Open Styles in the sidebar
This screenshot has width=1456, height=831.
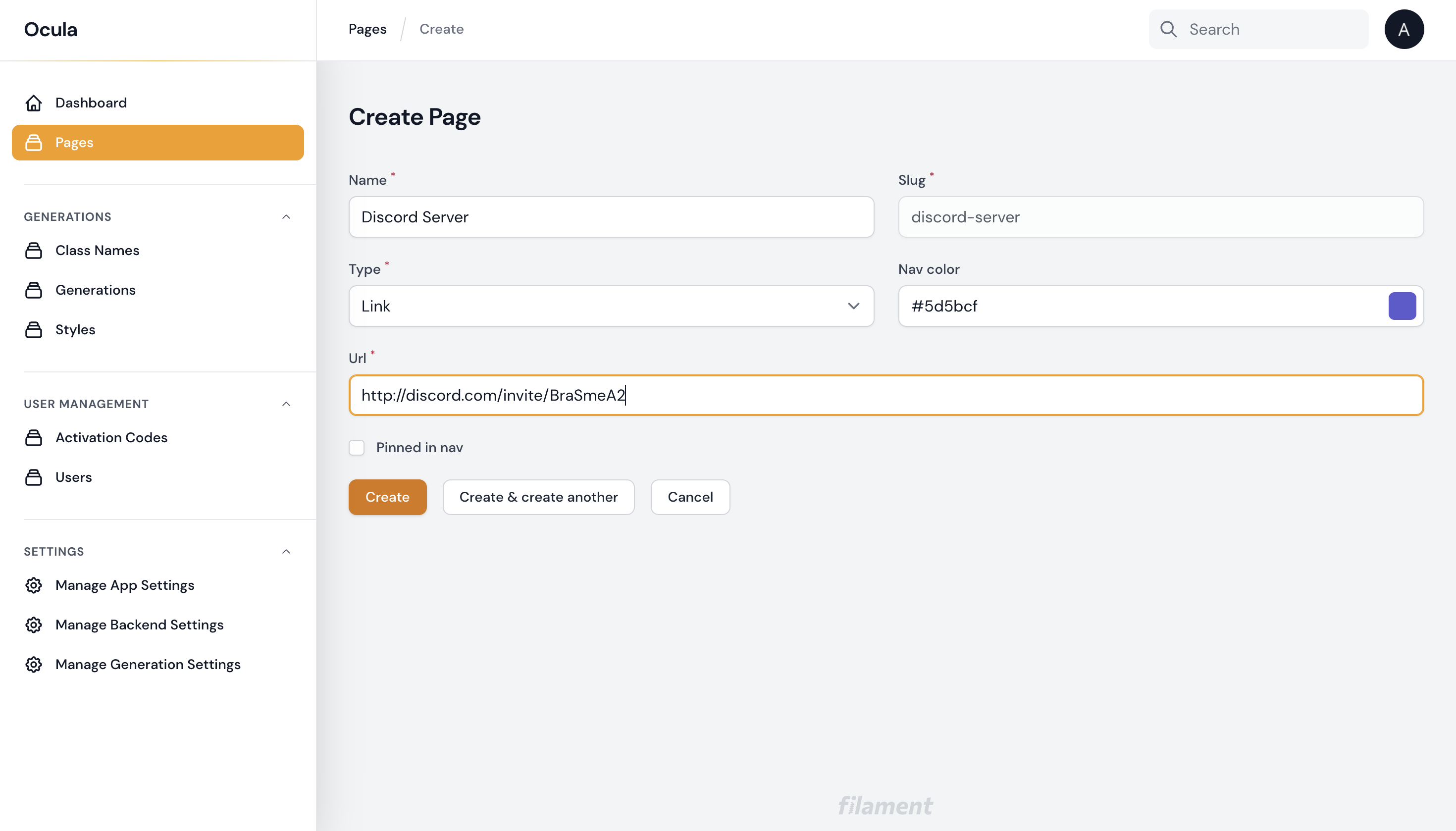tap(157, 330)
